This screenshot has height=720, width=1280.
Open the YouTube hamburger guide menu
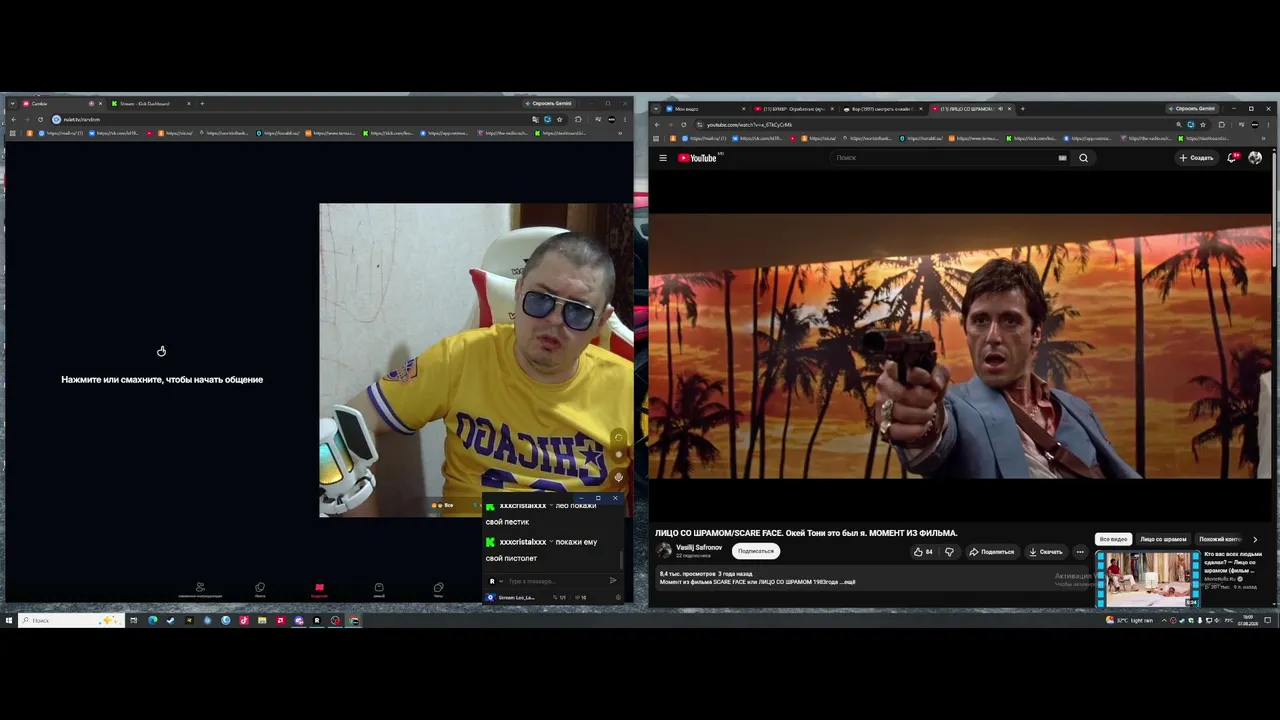[663, 158]
